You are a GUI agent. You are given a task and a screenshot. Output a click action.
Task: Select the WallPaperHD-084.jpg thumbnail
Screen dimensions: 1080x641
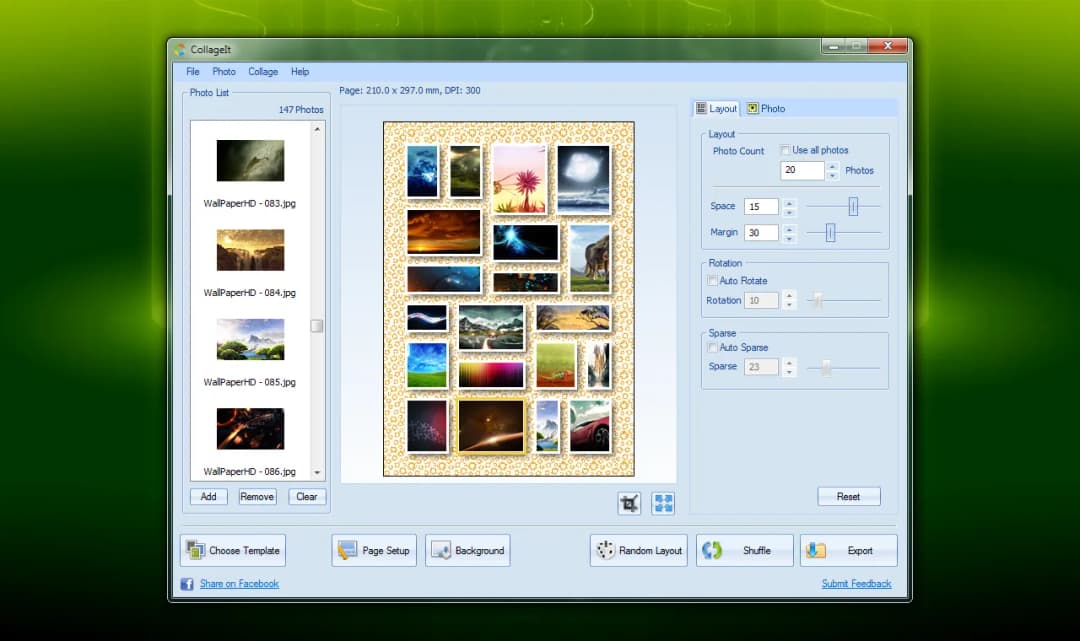tap(250, 249)
